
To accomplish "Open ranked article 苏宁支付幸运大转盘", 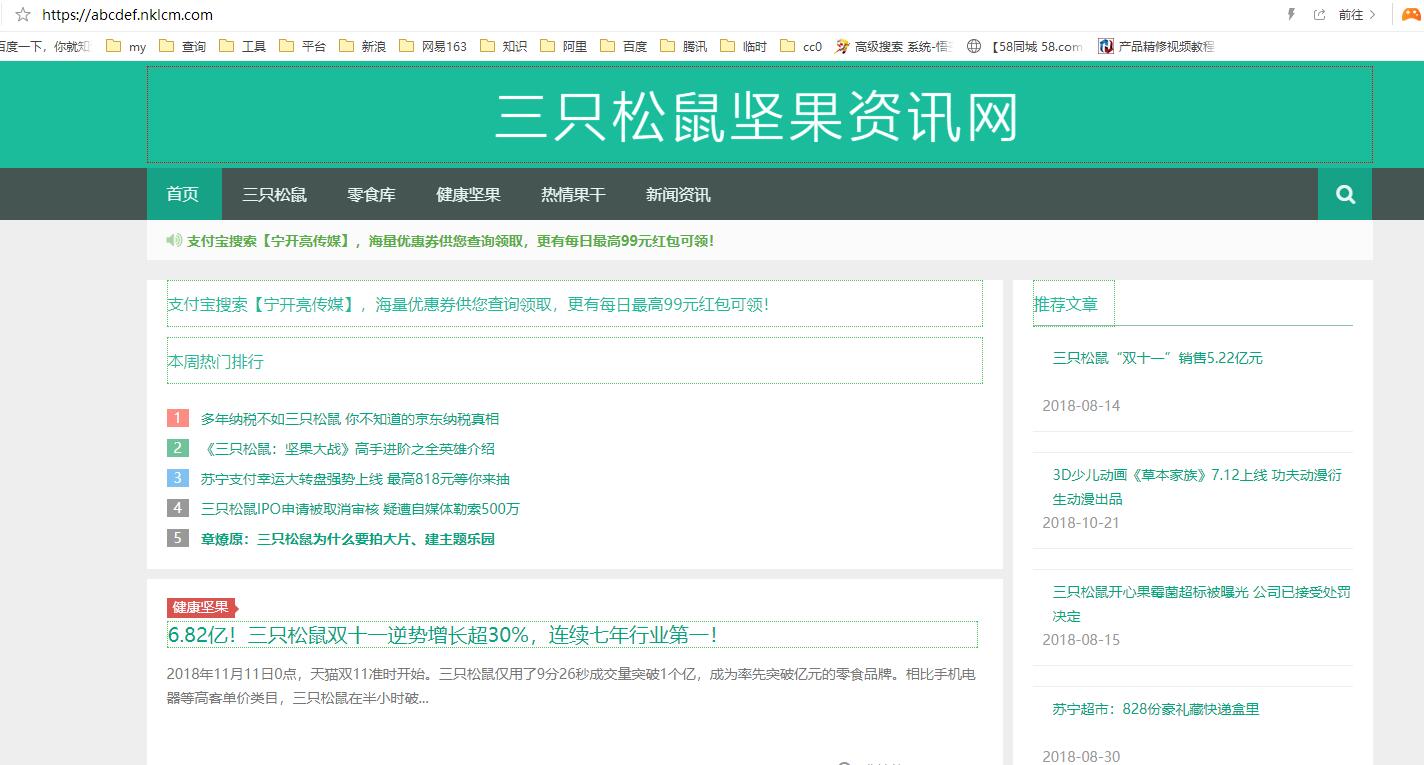I will point(355,479).
